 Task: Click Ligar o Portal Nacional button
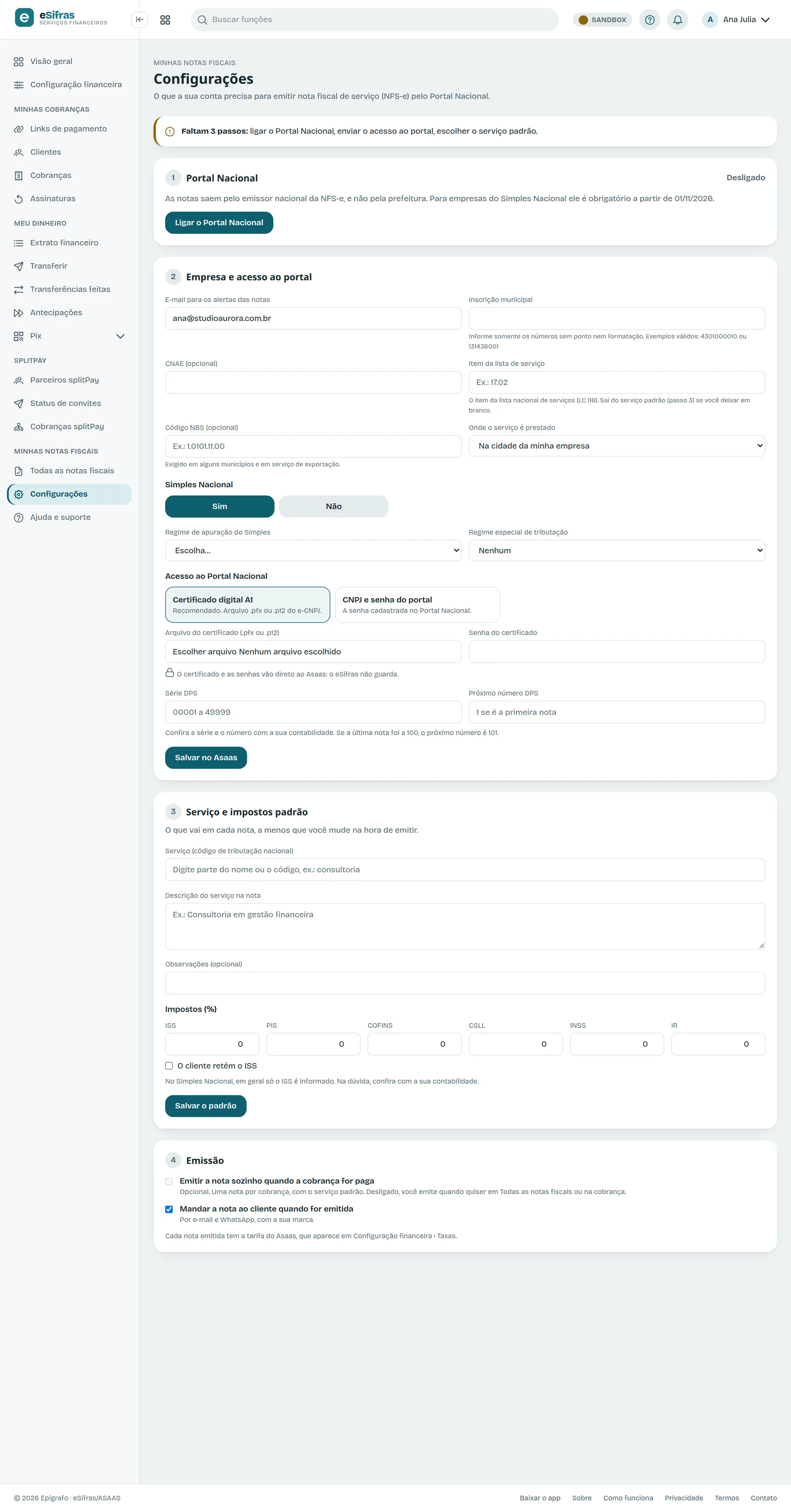[219, 223]
